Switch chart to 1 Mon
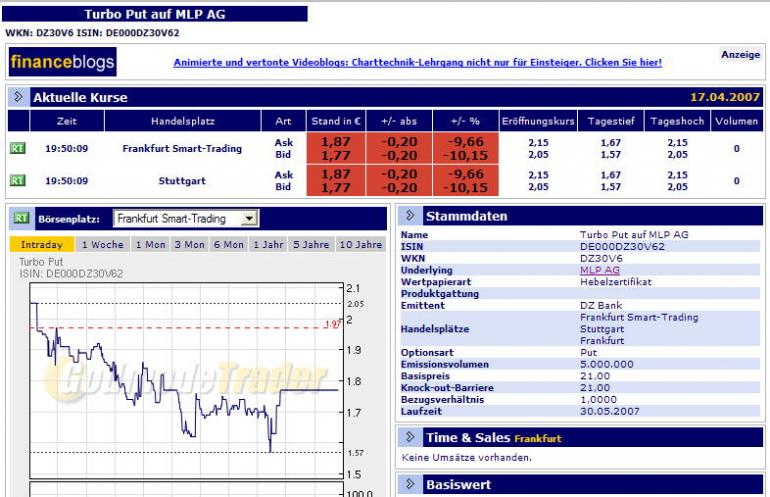 click(150, 245)
